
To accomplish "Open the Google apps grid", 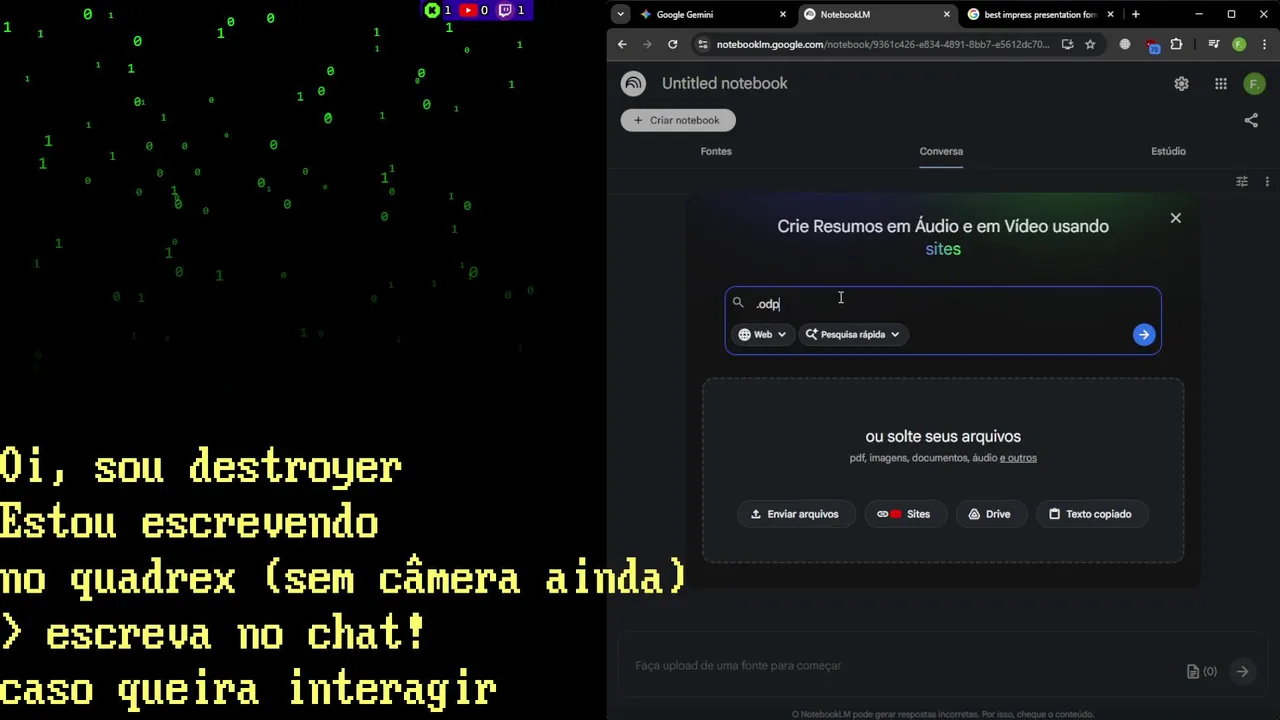I will (x=1221, y=84).
